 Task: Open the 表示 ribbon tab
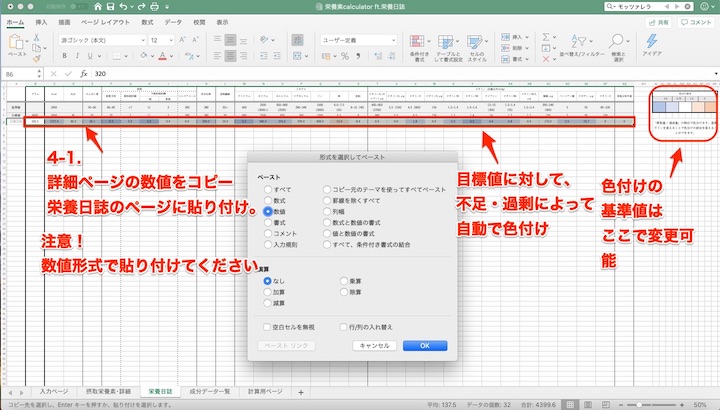[223, 22]
